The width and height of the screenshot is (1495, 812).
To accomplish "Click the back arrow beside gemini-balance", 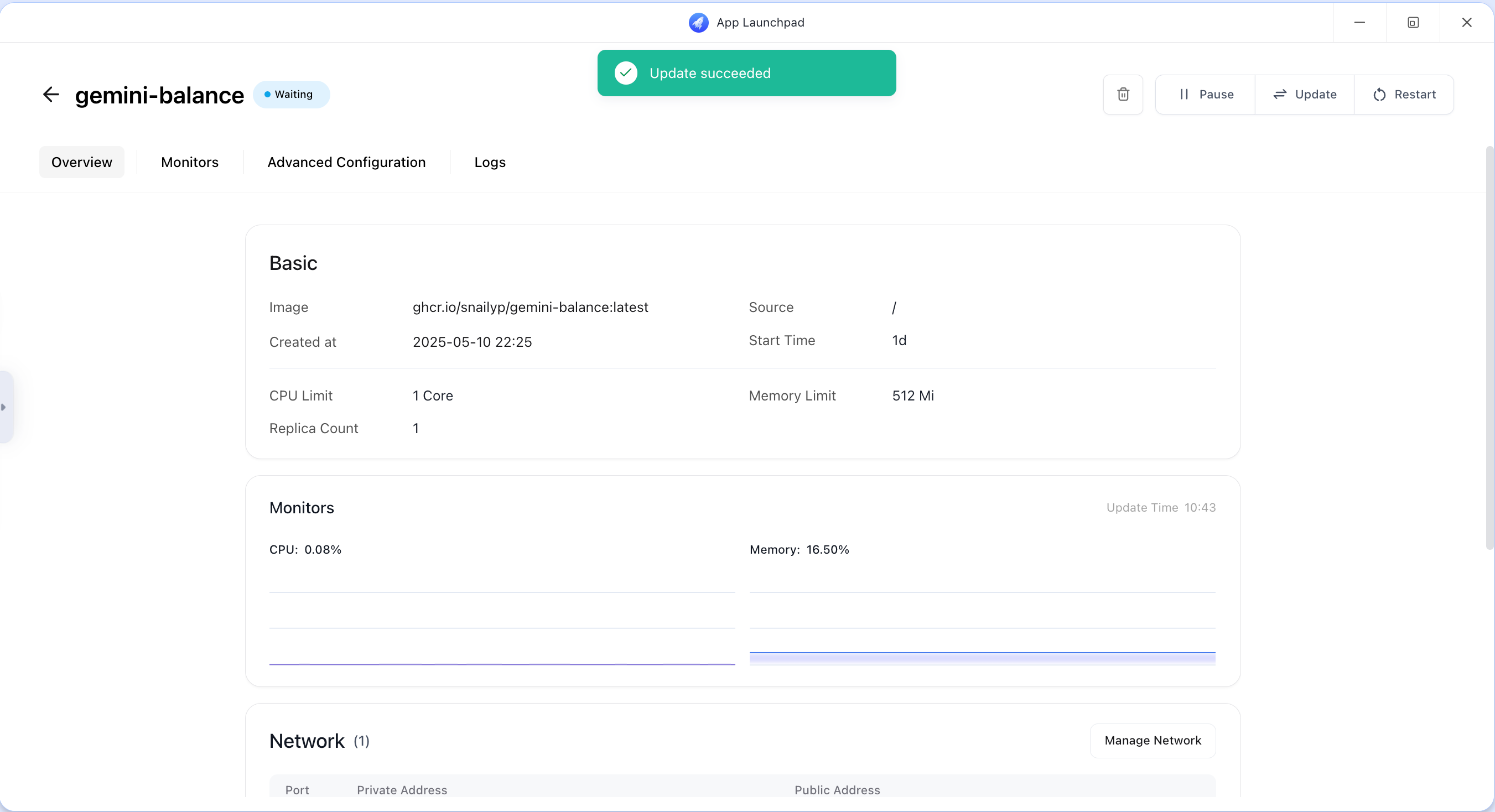I will (51, 95).
